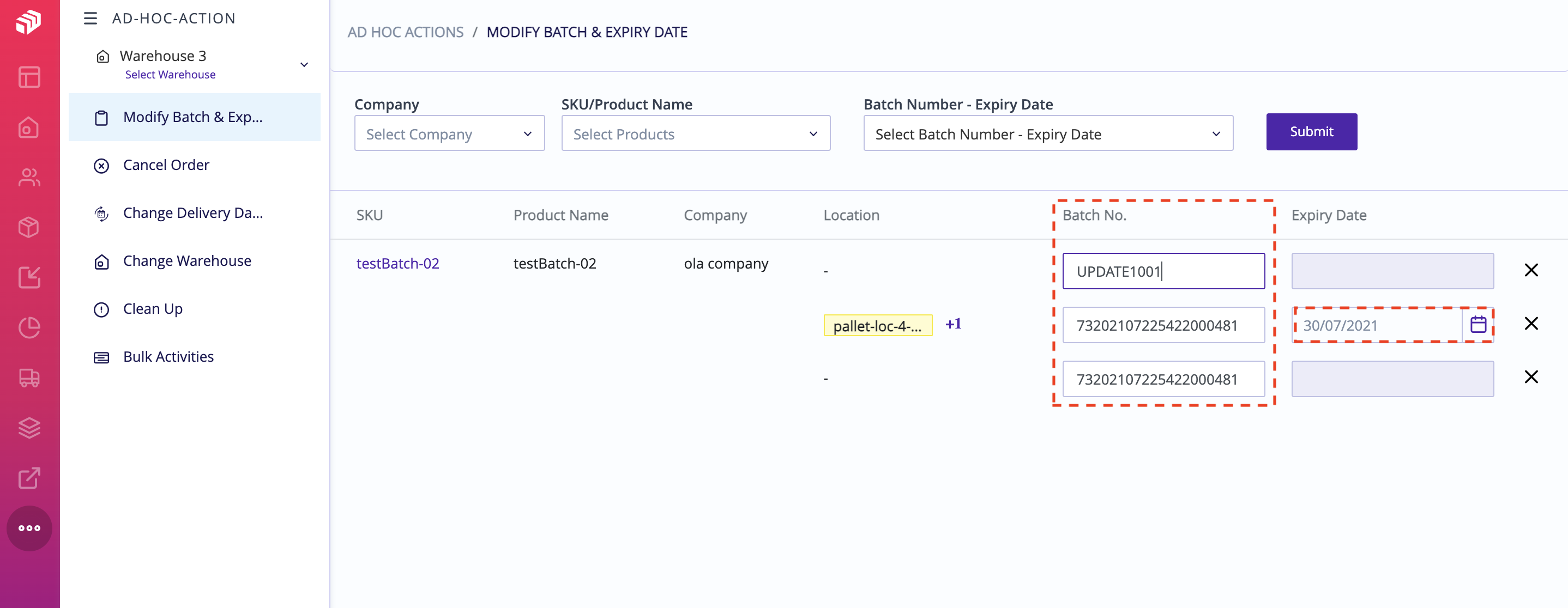Viewport: 1568px width, 608px height.
Task: Open the calendar picker for expiry date
Action: pos(1478,325)
